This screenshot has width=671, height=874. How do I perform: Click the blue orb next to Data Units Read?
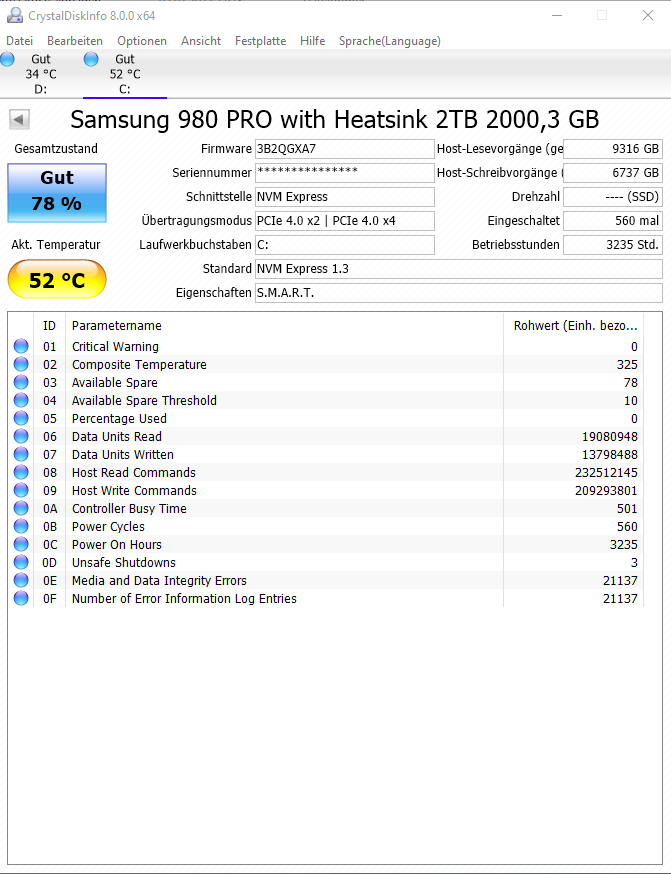21,436
